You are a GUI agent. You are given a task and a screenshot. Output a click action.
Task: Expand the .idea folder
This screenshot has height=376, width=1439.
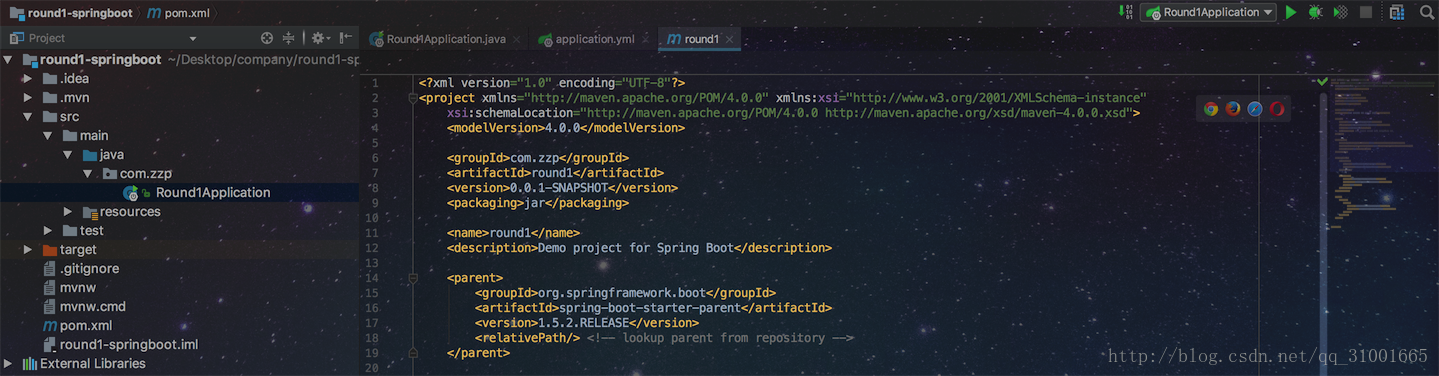click(x=28, y=79)
